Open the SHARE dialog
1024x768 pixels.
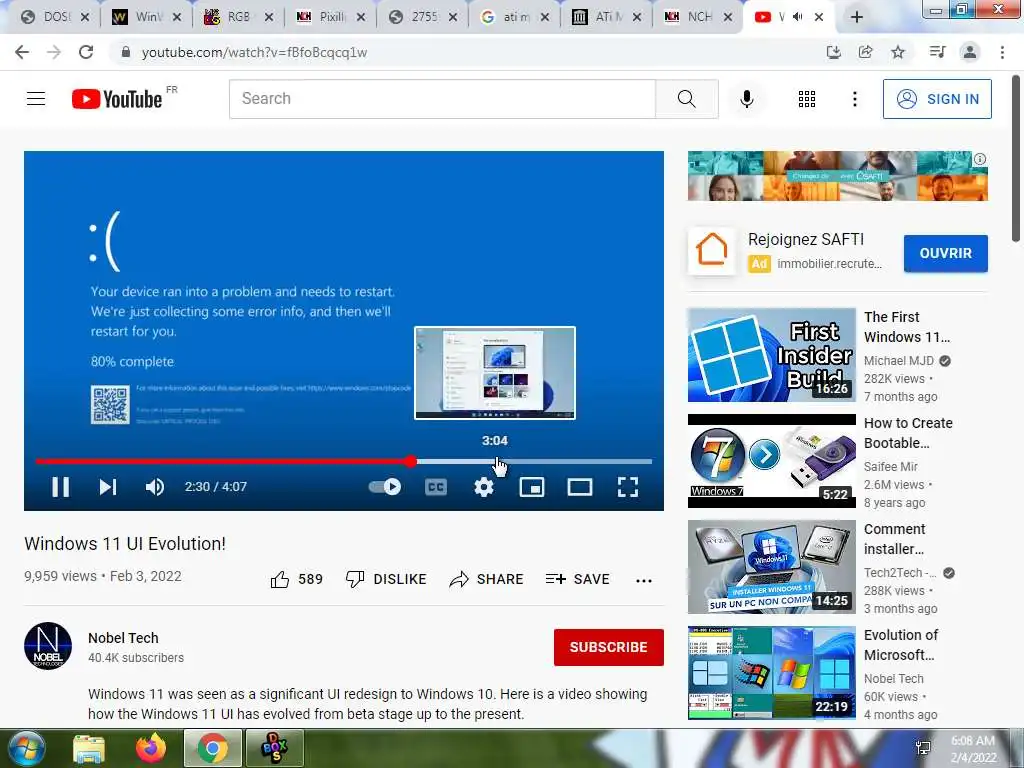coord(487,579)
